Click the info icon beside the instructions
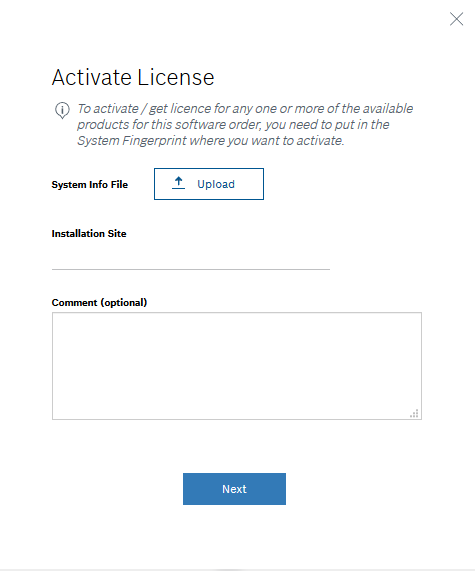475x571 pixels. pos(62,110)
